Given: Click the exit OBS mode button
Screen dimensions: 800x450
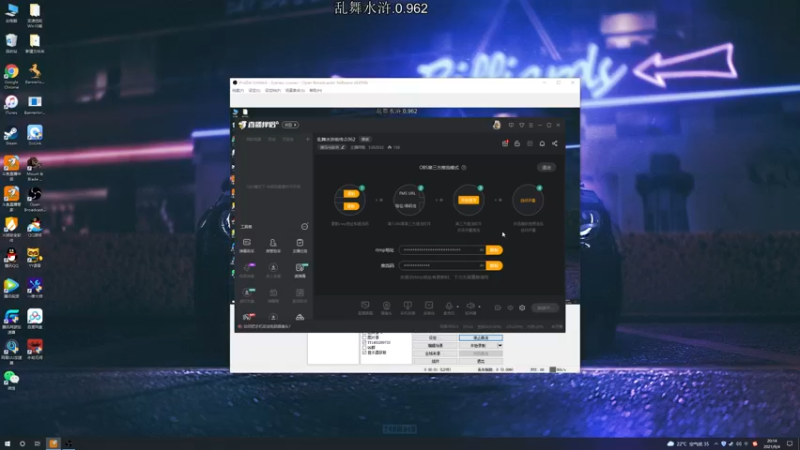Looking at the screenshot, I should 546,167.
